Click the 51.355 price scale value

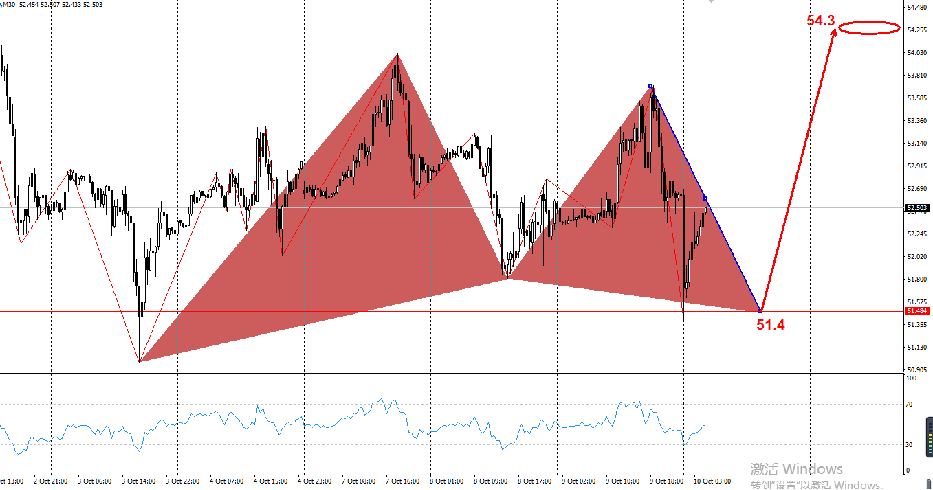point(917,324)
